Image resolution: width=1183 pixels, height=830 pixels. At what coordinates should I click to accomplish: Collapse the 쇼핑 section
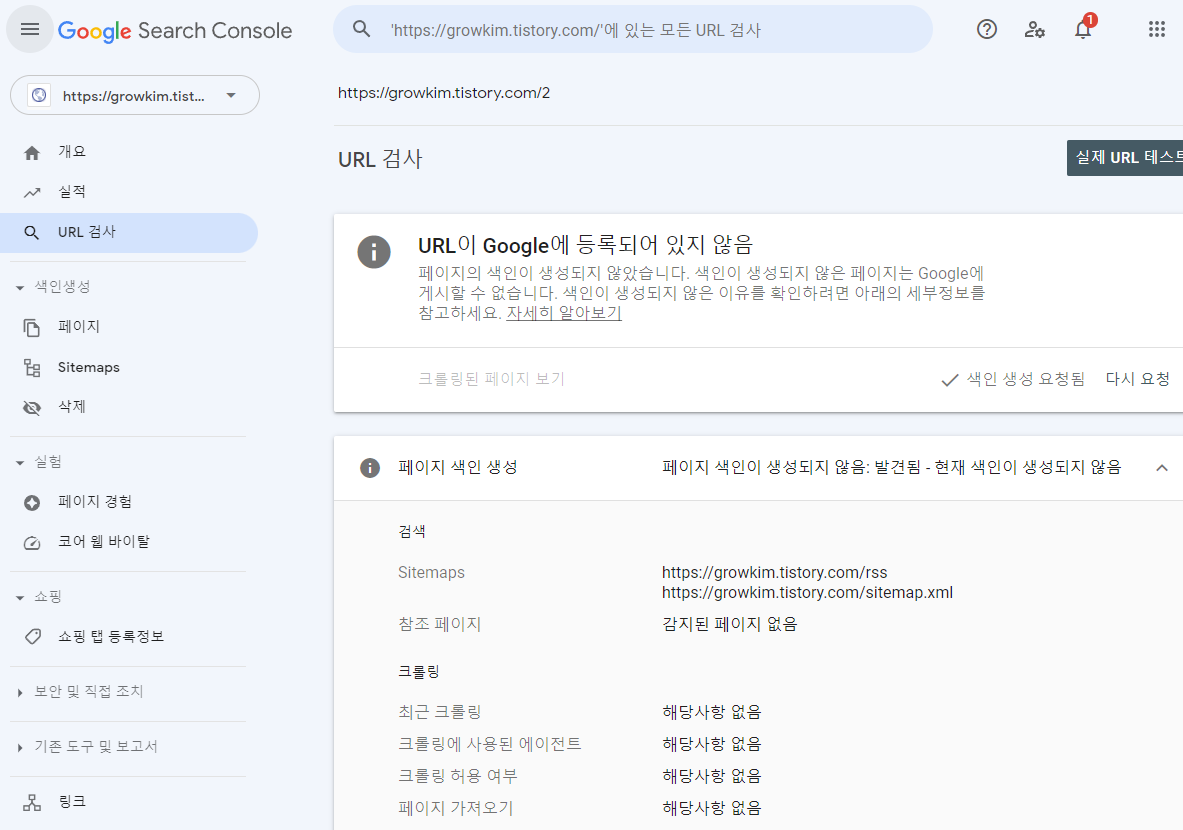[x=20, y=598]
